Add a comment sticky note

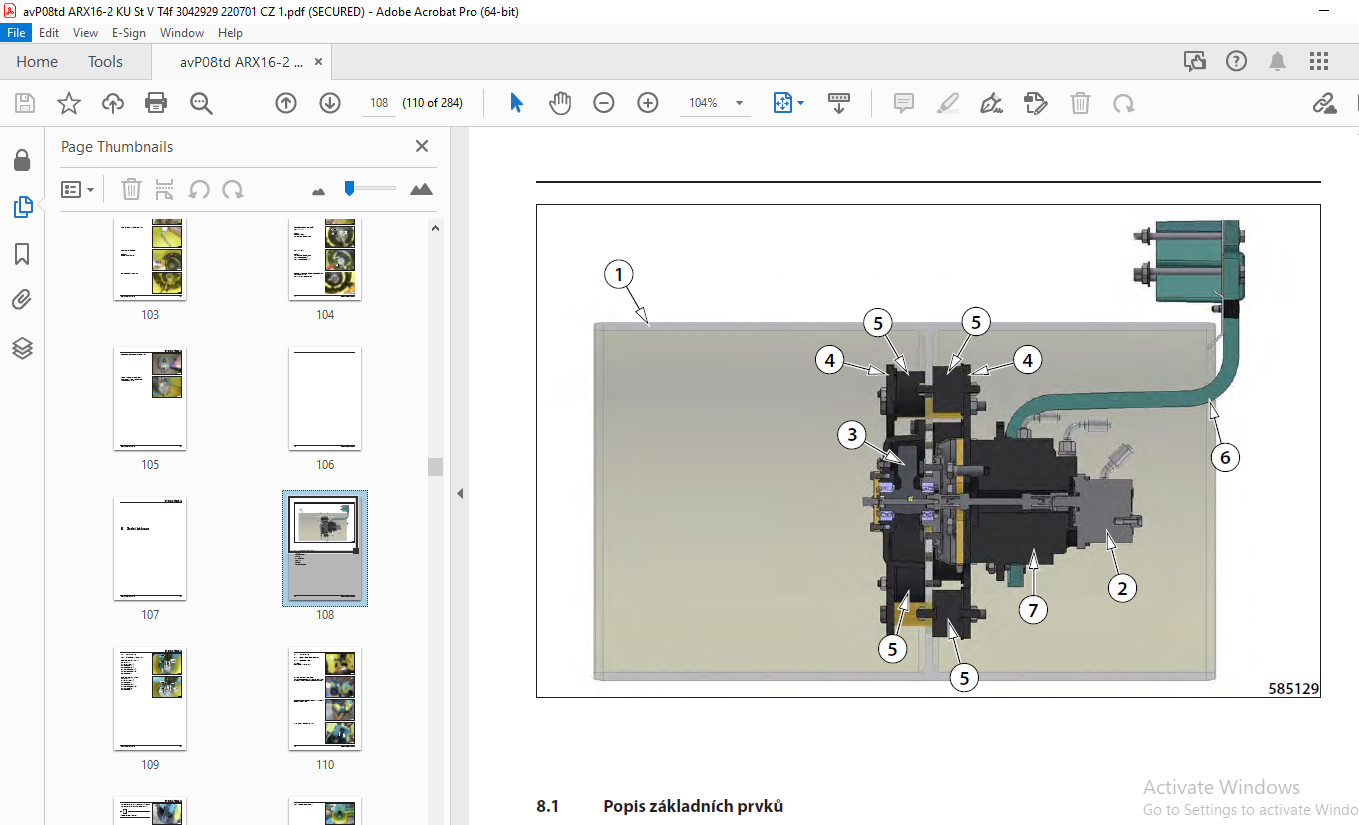pyautogui.click(x=904, y=103)
